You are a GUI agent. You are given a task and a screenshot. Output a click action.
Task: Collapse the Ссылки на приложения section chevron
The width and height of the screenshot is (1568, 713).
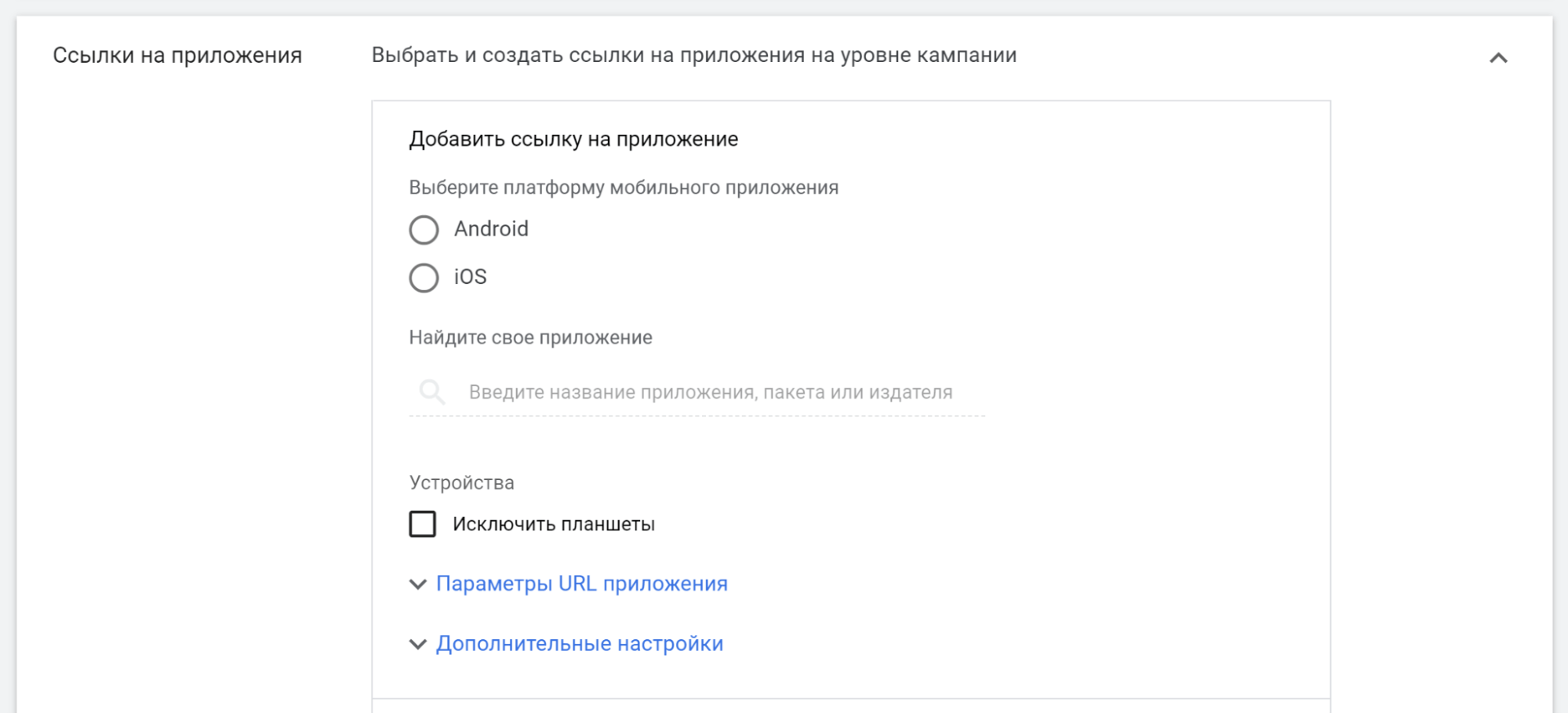1498,57
